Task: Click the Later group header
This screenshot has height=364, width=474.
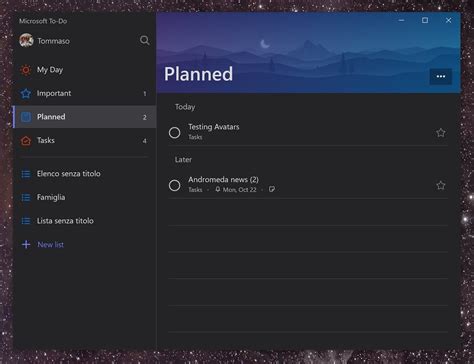Action: (183, 160)
